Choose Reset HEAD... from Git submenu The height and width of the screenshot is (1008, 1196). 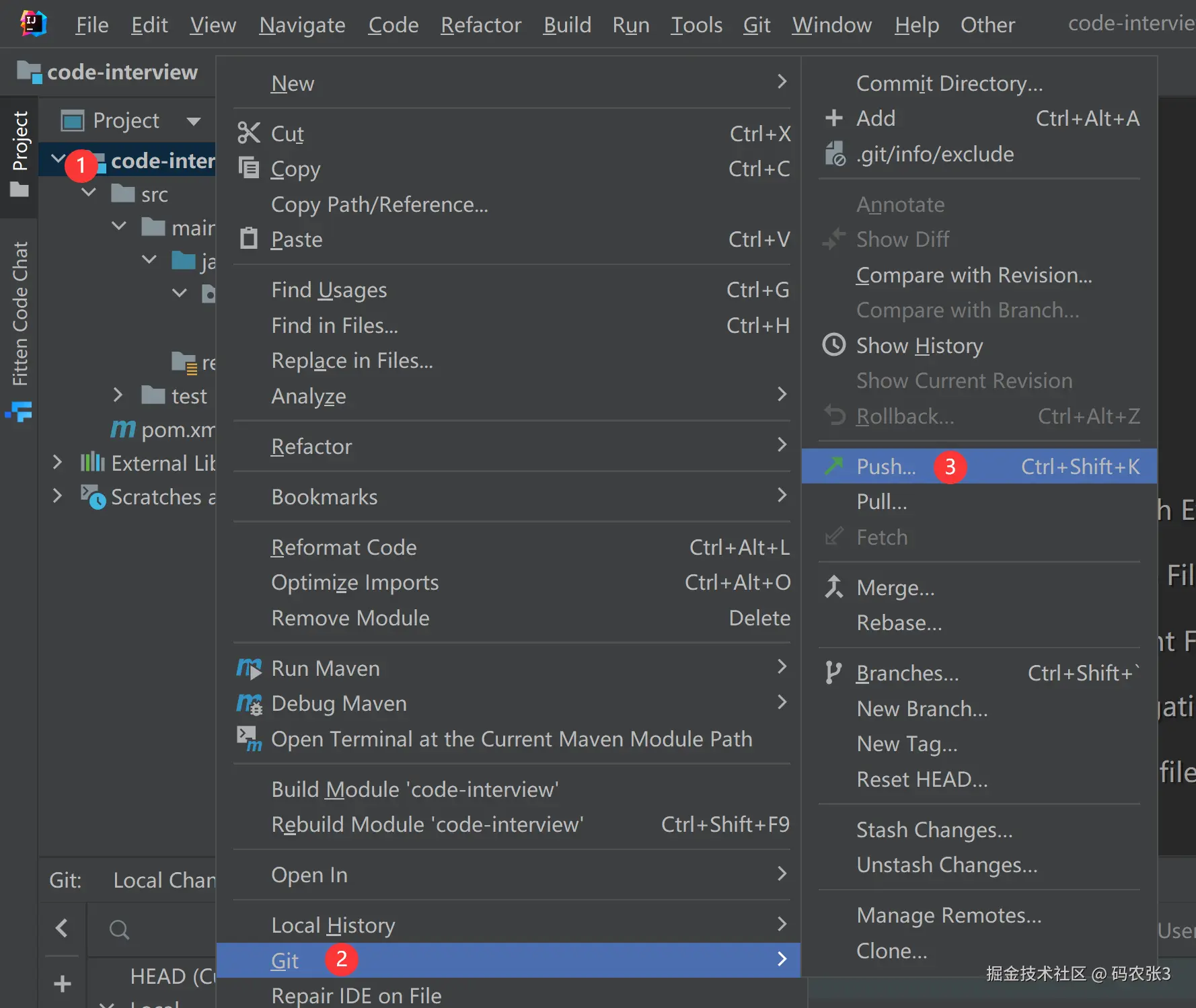[x=979, y=779]
